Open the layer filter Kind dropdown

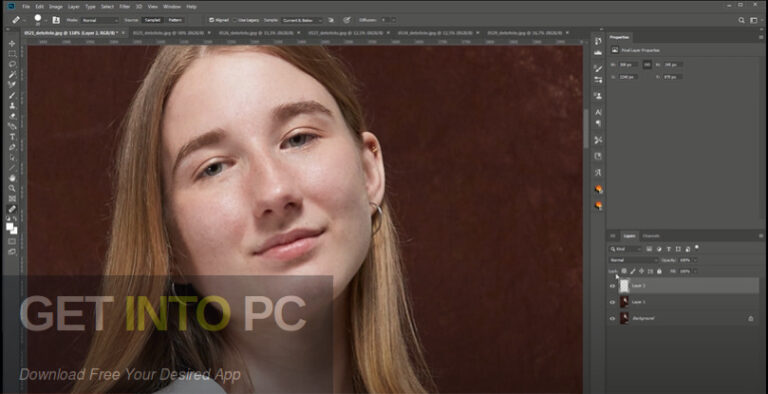coord(625,249)
